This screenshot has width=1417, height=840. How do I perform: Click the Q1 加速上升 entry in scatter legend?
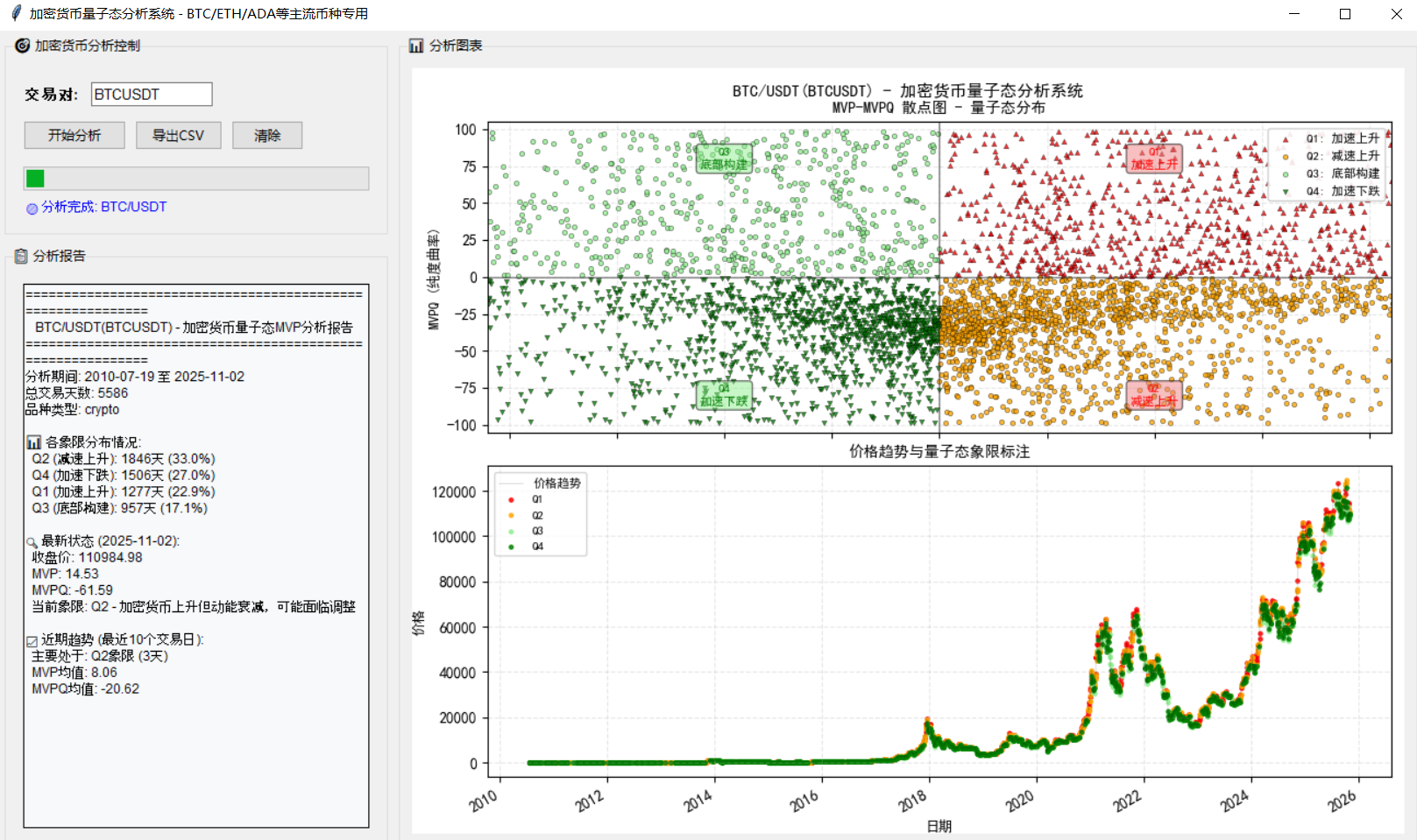coord(1341,138)
